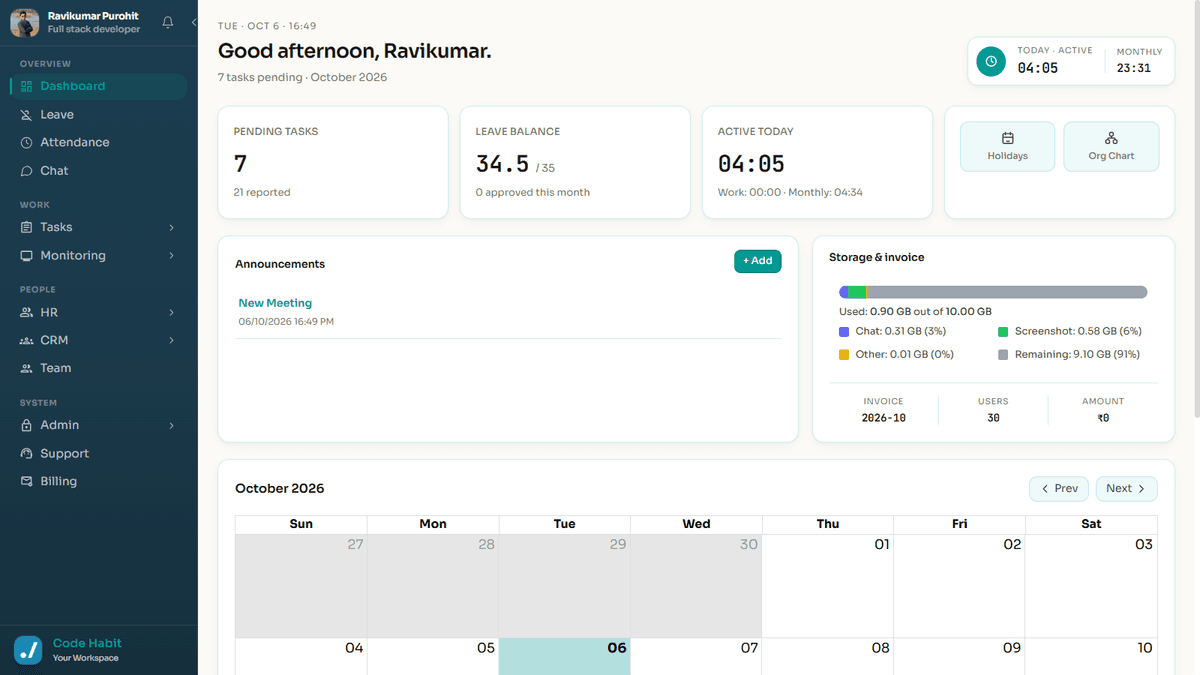Expand the Admin submenu chevron

tap(172, 425)
